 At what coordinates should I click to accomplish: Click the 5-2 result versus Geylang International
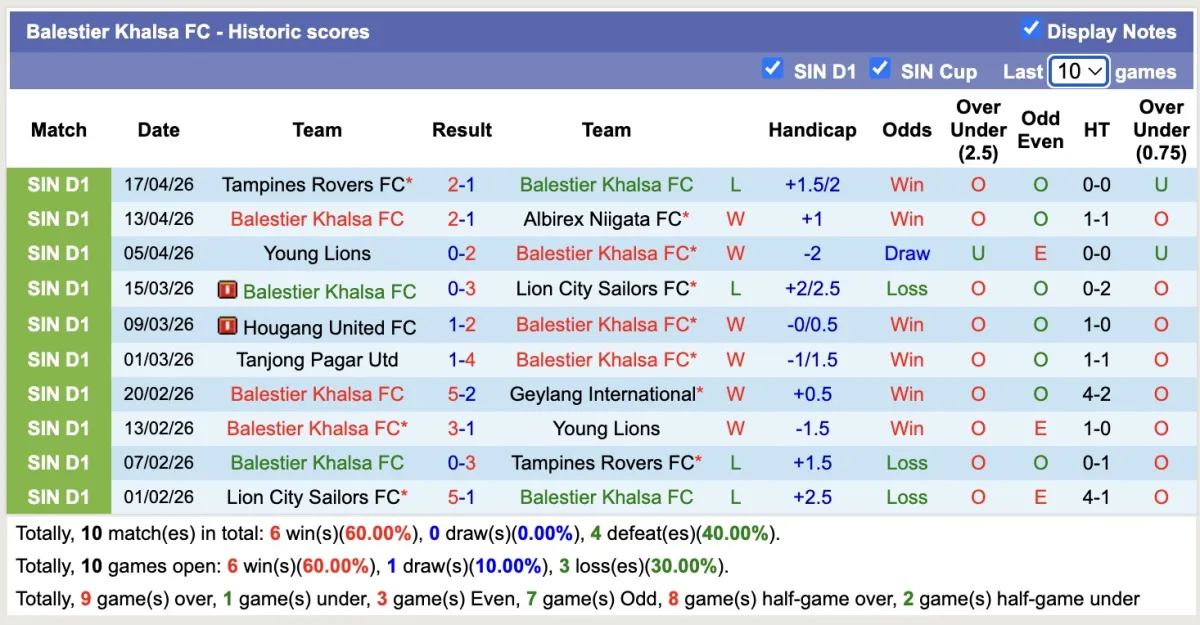click(x=461, y=394)
